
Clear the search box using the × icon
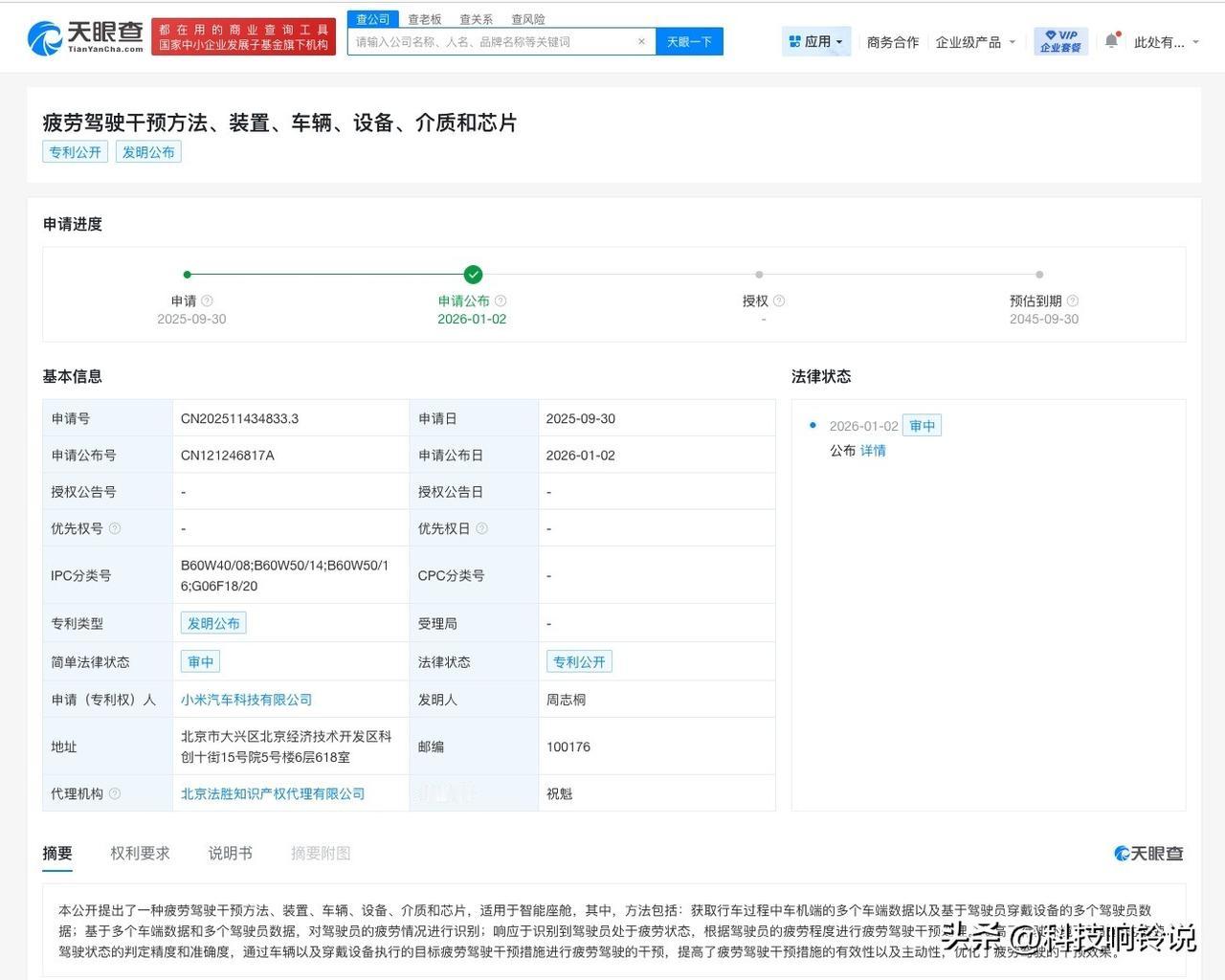point(642,41)
